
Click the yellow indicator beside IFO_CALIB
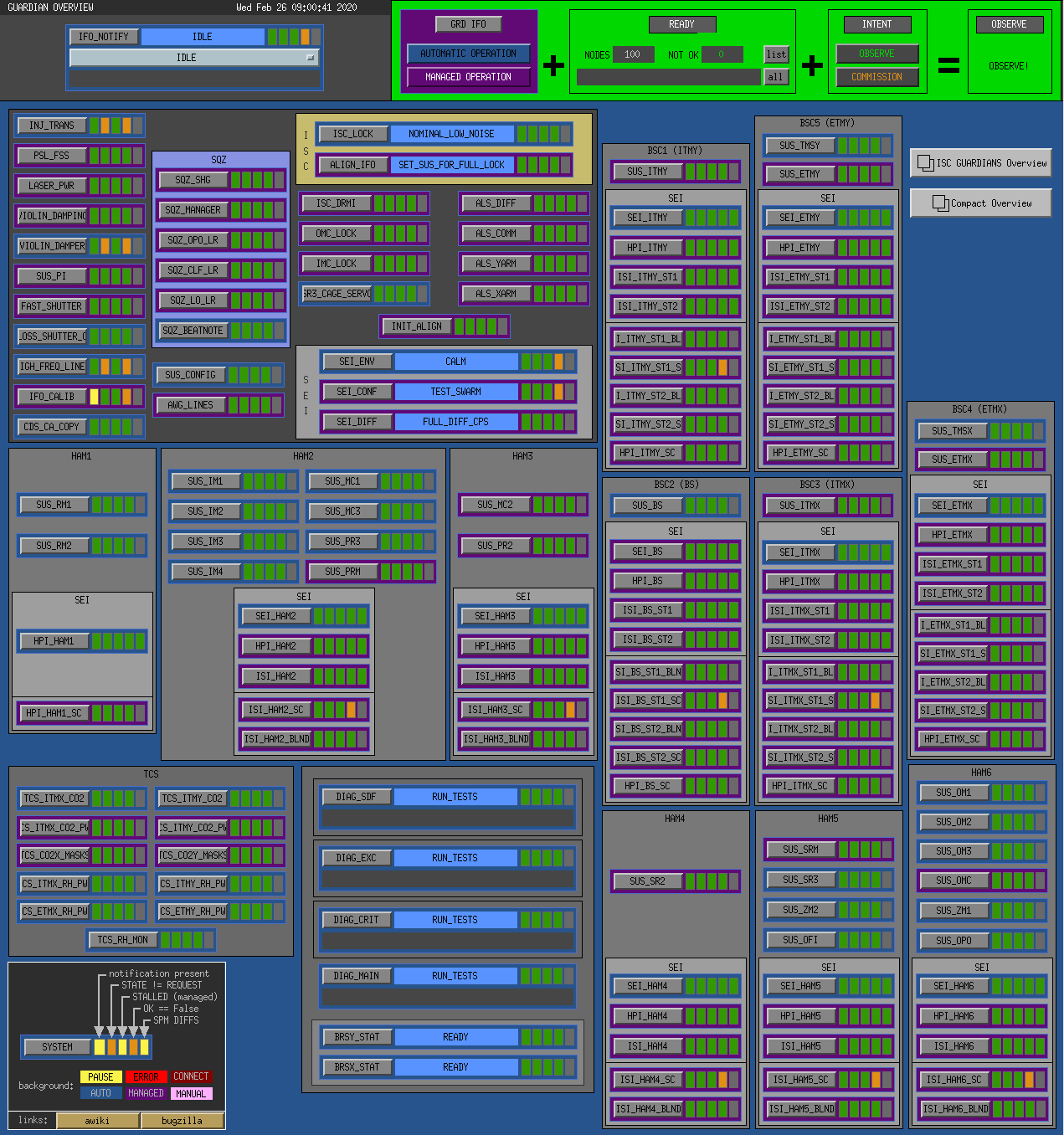95,397
